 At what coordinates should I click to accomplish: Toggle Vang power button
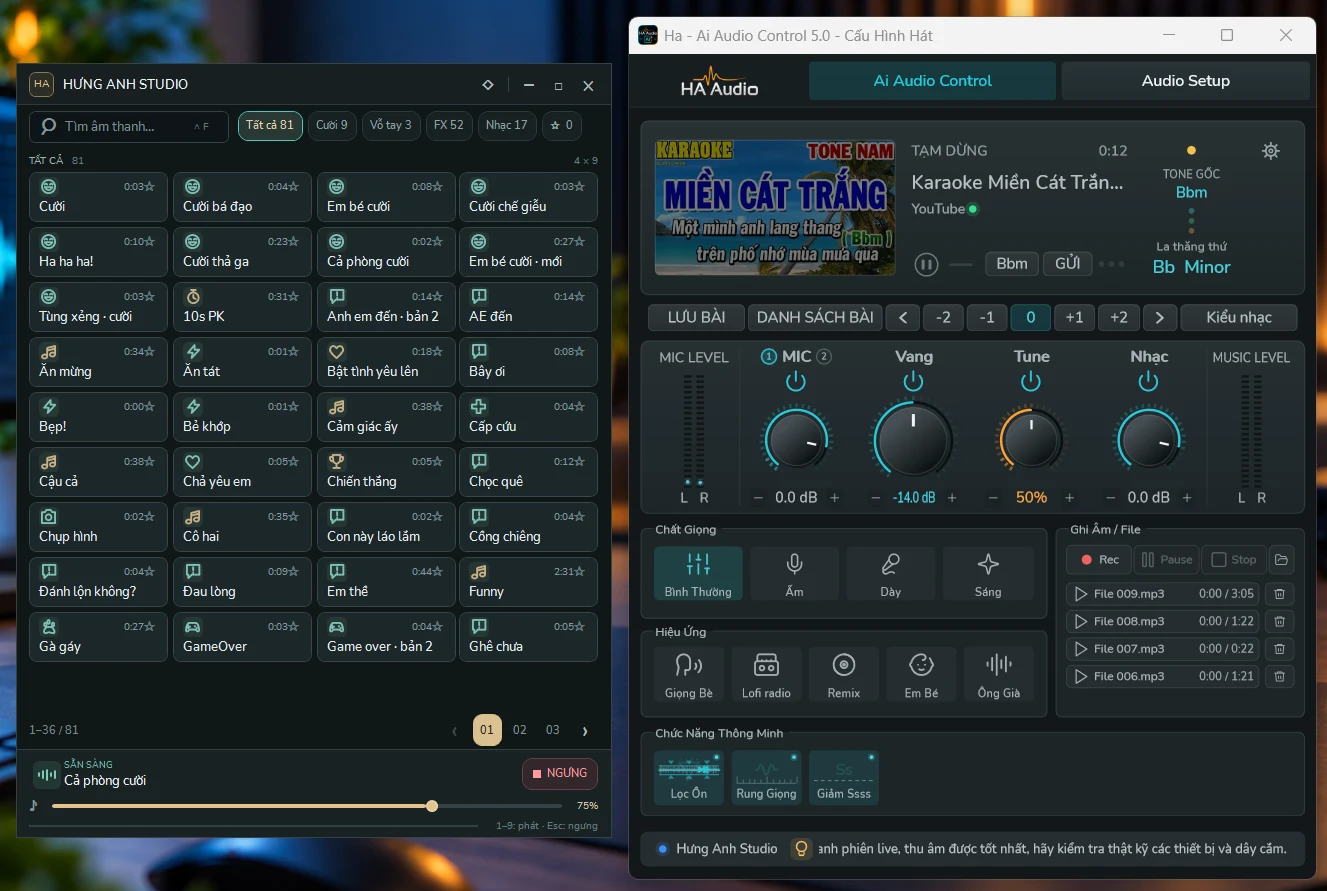point(913,381)
